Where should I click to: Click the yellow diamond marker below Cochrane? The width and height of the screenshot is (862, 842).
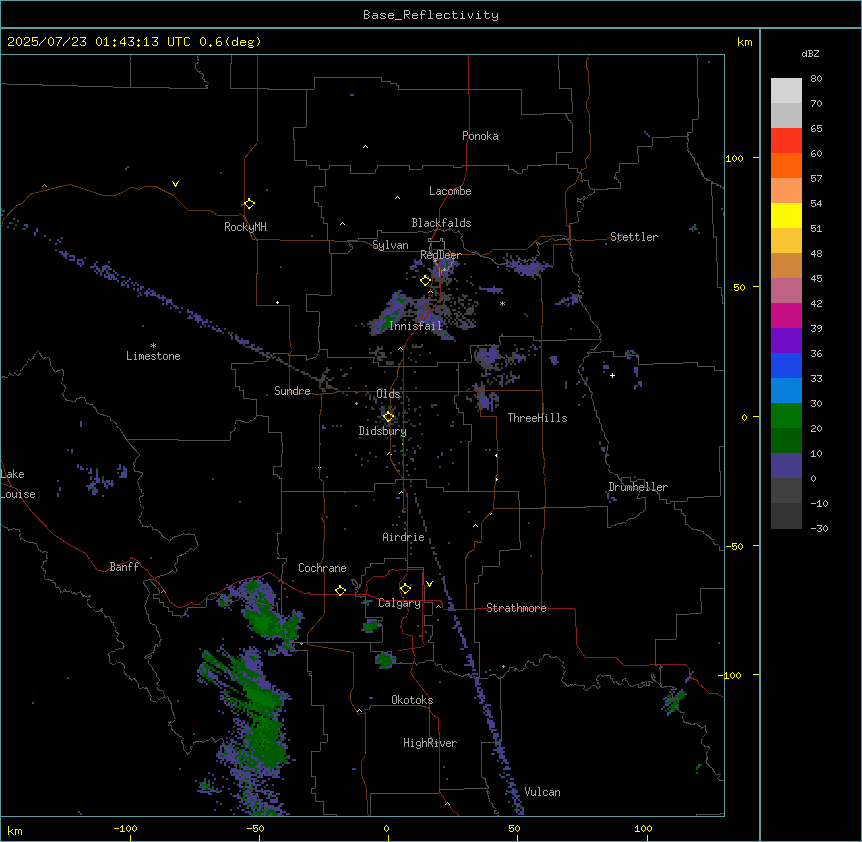[340, 590]
